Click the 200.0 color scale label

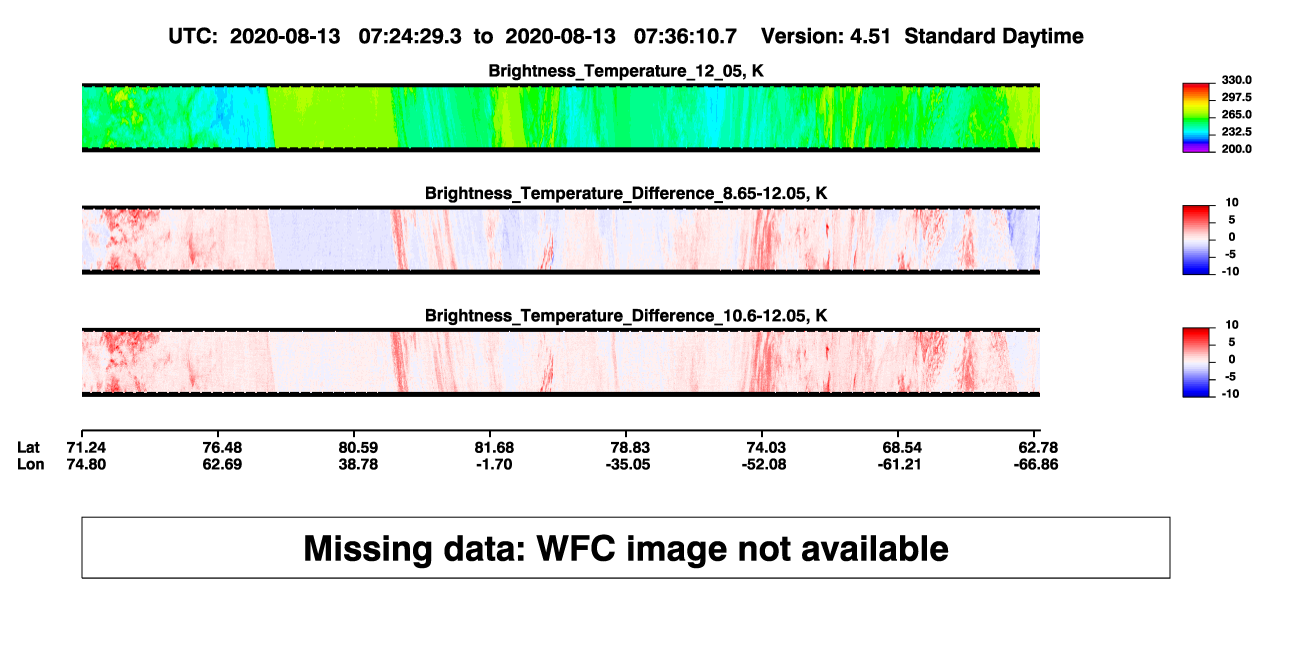pos(1237,149)
